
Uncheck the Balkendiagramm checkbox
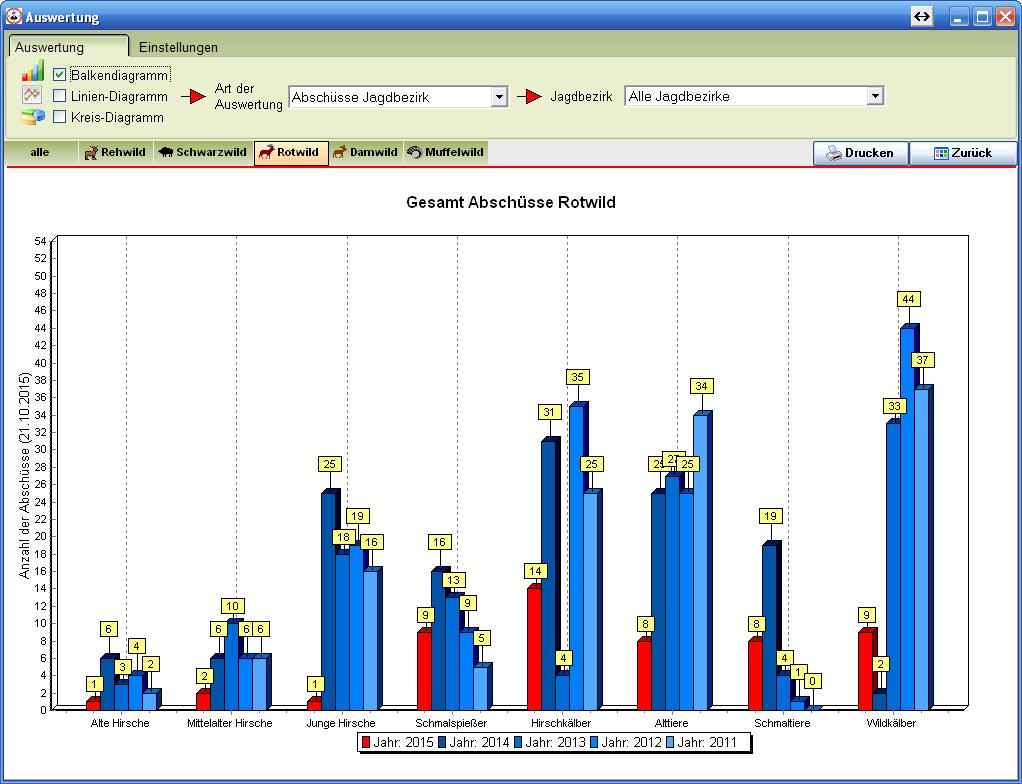click(x=60, y=75)
